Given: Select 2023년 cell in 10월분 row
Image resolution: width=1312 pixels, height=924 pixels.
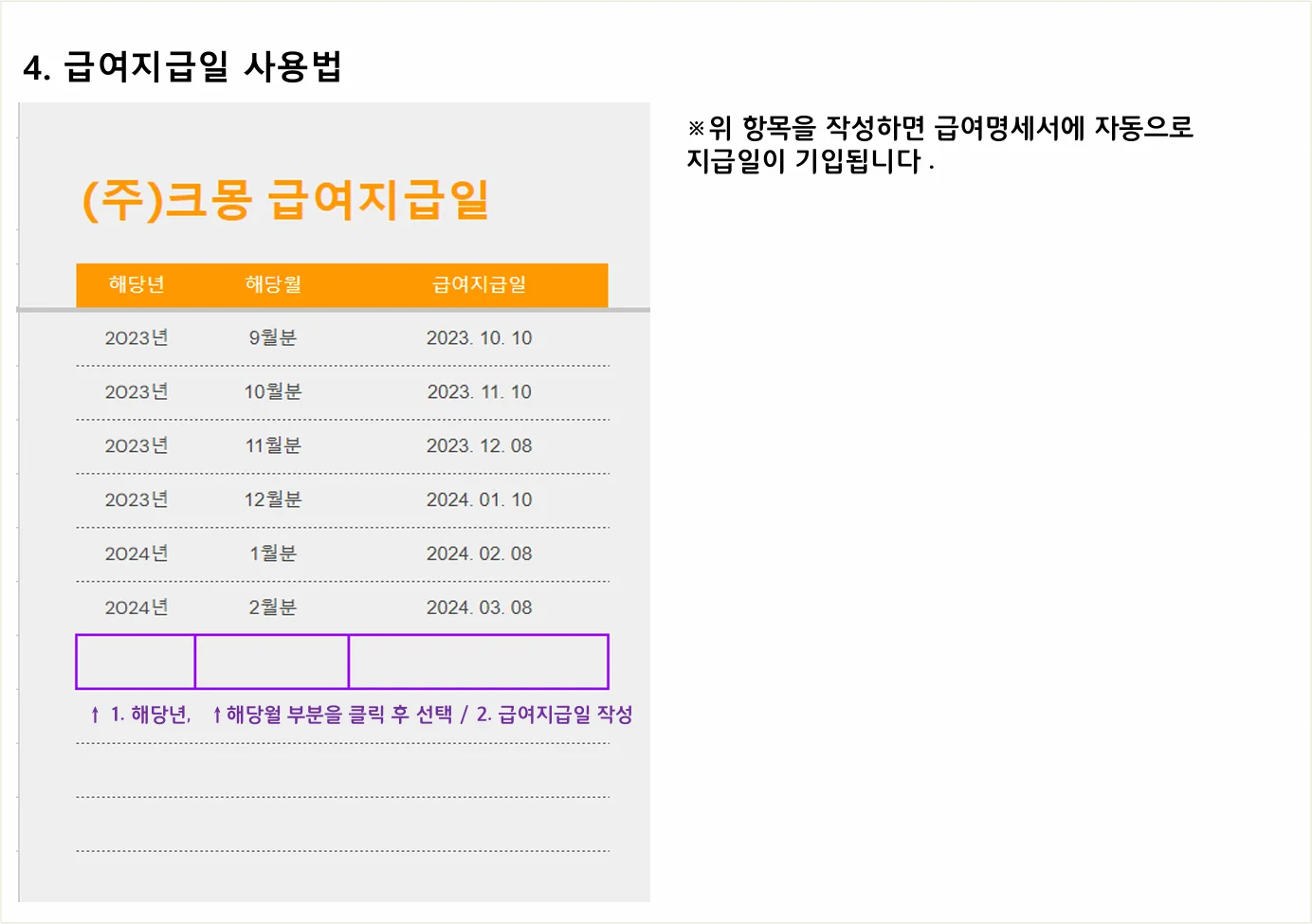Looking at the screenshot, I should [137, 392].
